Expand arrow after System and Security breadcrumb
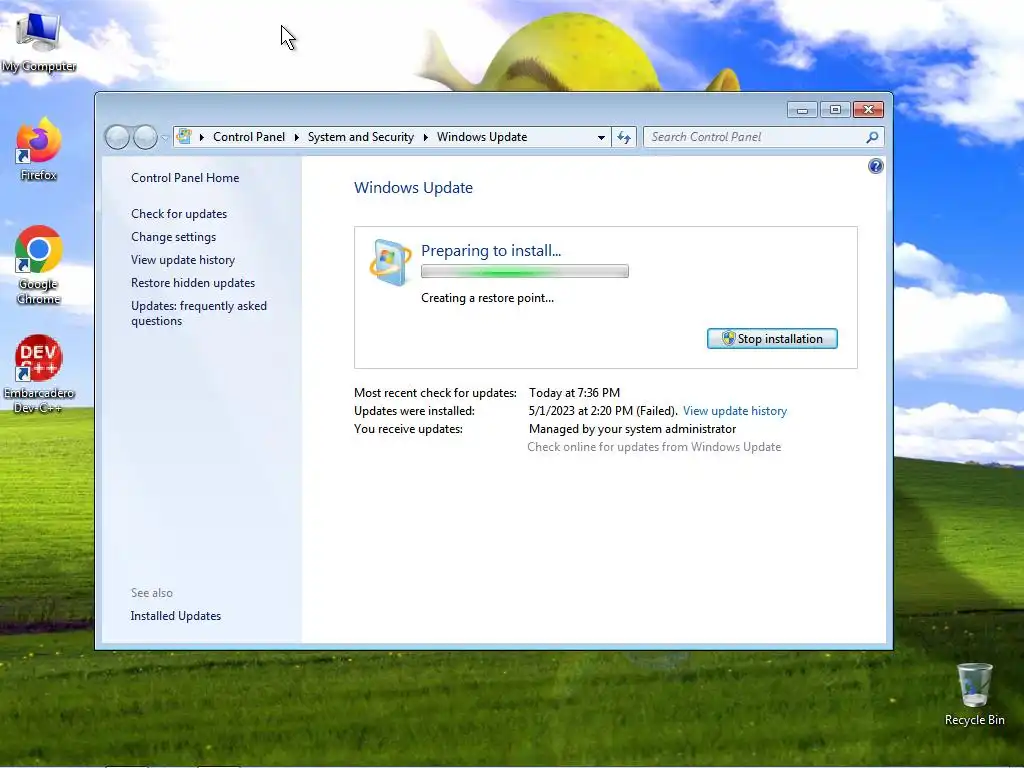 (426, 137)
